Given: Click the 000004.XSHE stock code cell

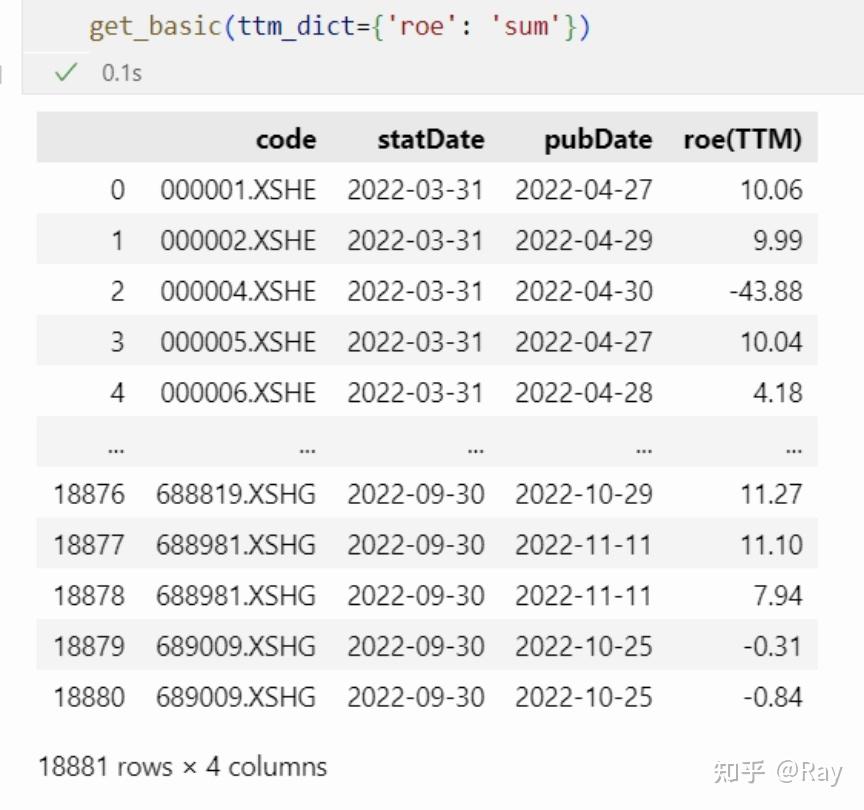Looking at the screenshot, I should click(237, 291).
